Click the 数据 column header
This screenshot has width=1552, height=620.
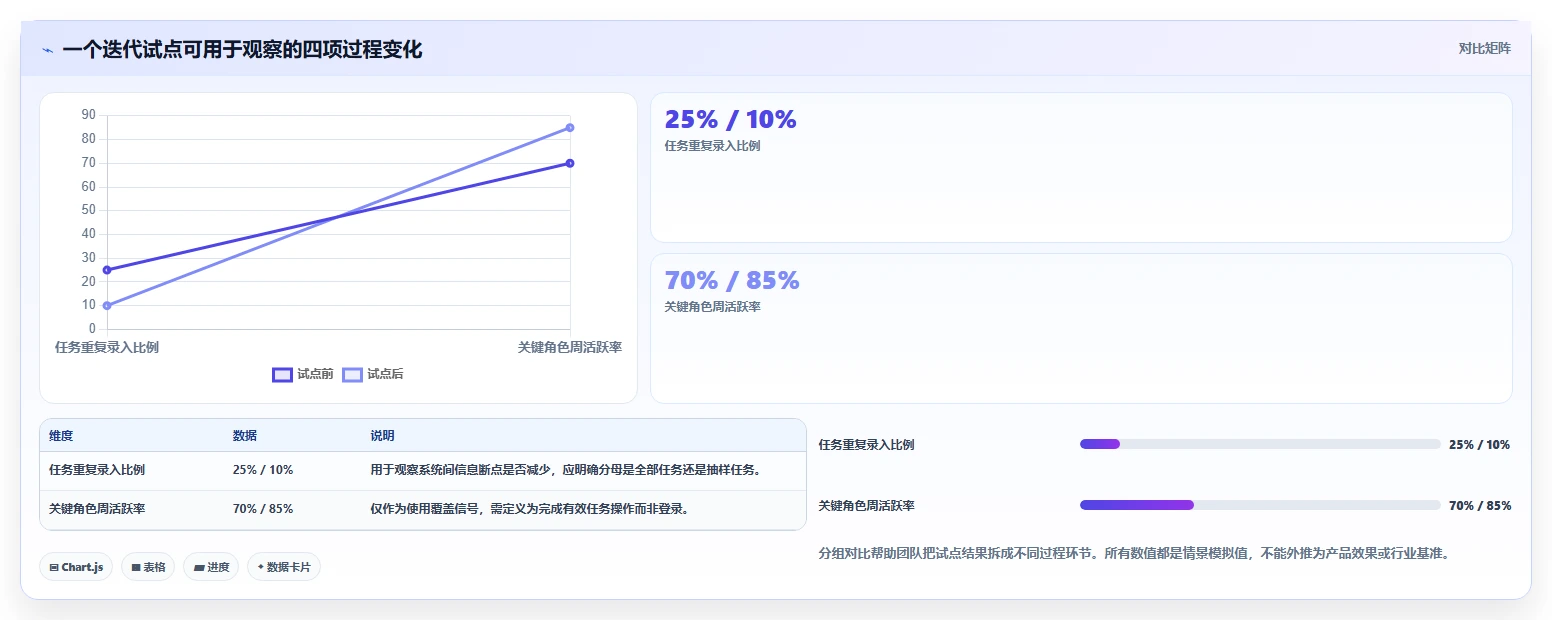245,436
